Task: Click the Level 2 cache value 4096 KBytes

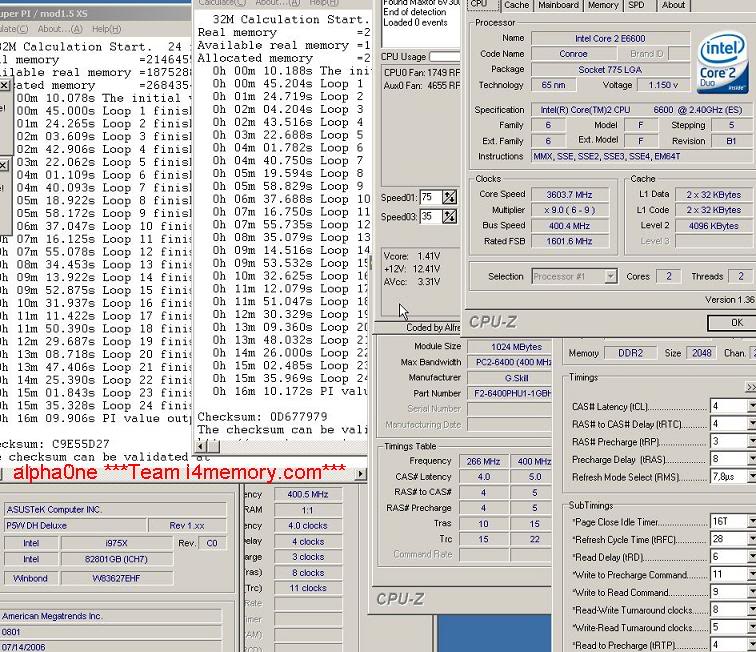Action: (715, 226)
